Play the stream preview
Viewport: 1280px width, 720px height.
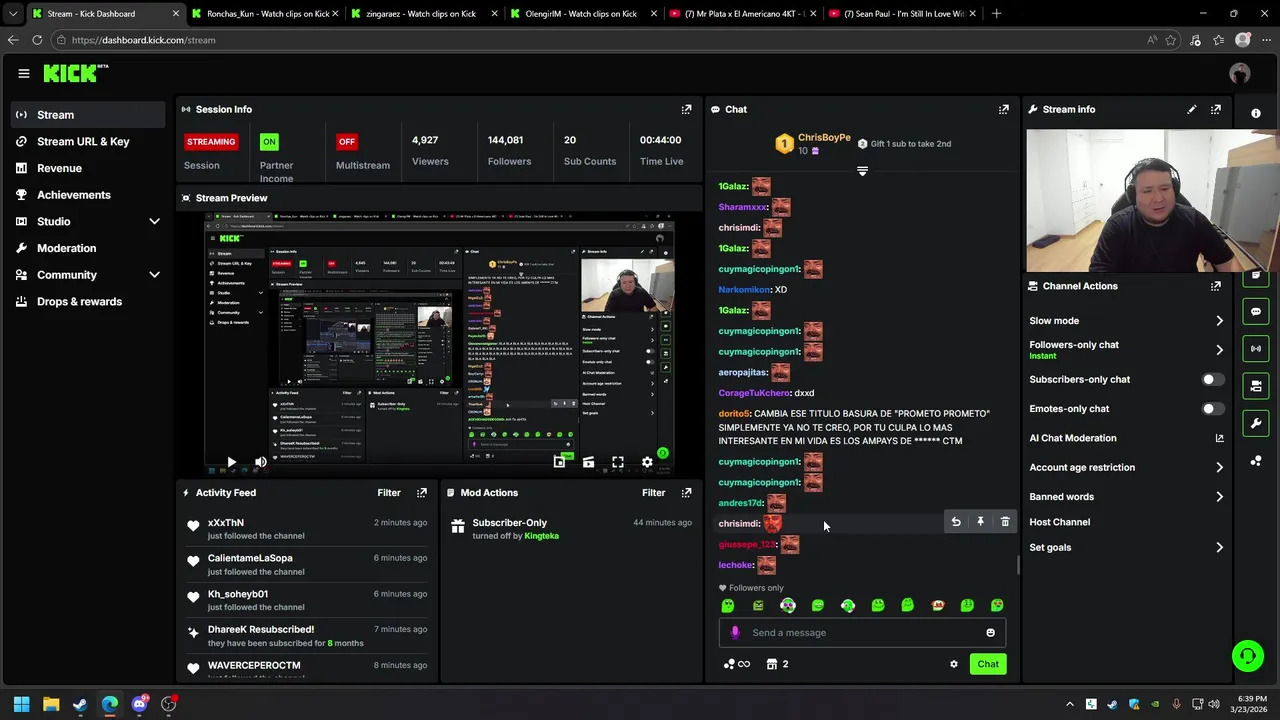click(231, 462)
